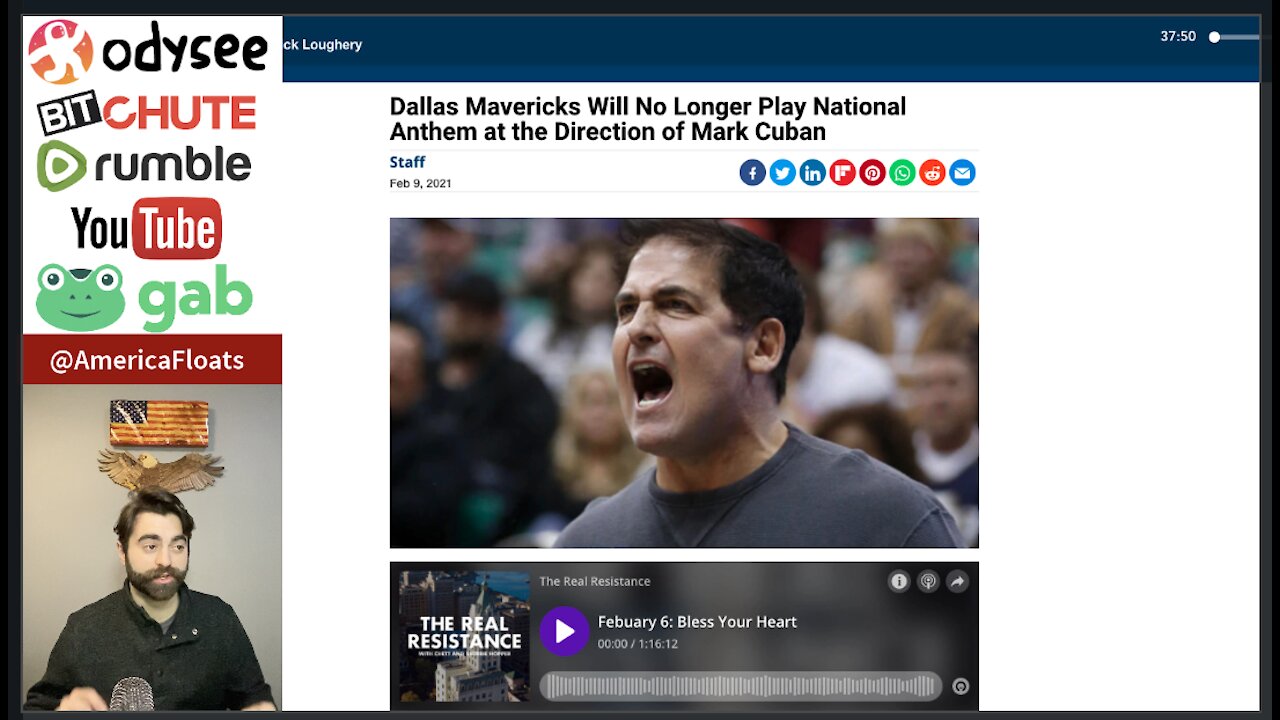Share the article on Flipboard

click(843, 173)
